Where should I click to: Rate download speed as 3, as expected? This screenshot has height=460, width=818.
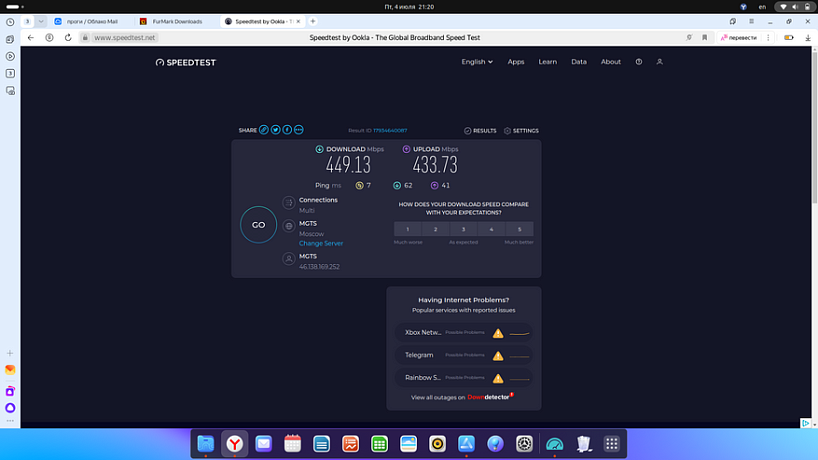click(x=463, y=229)
